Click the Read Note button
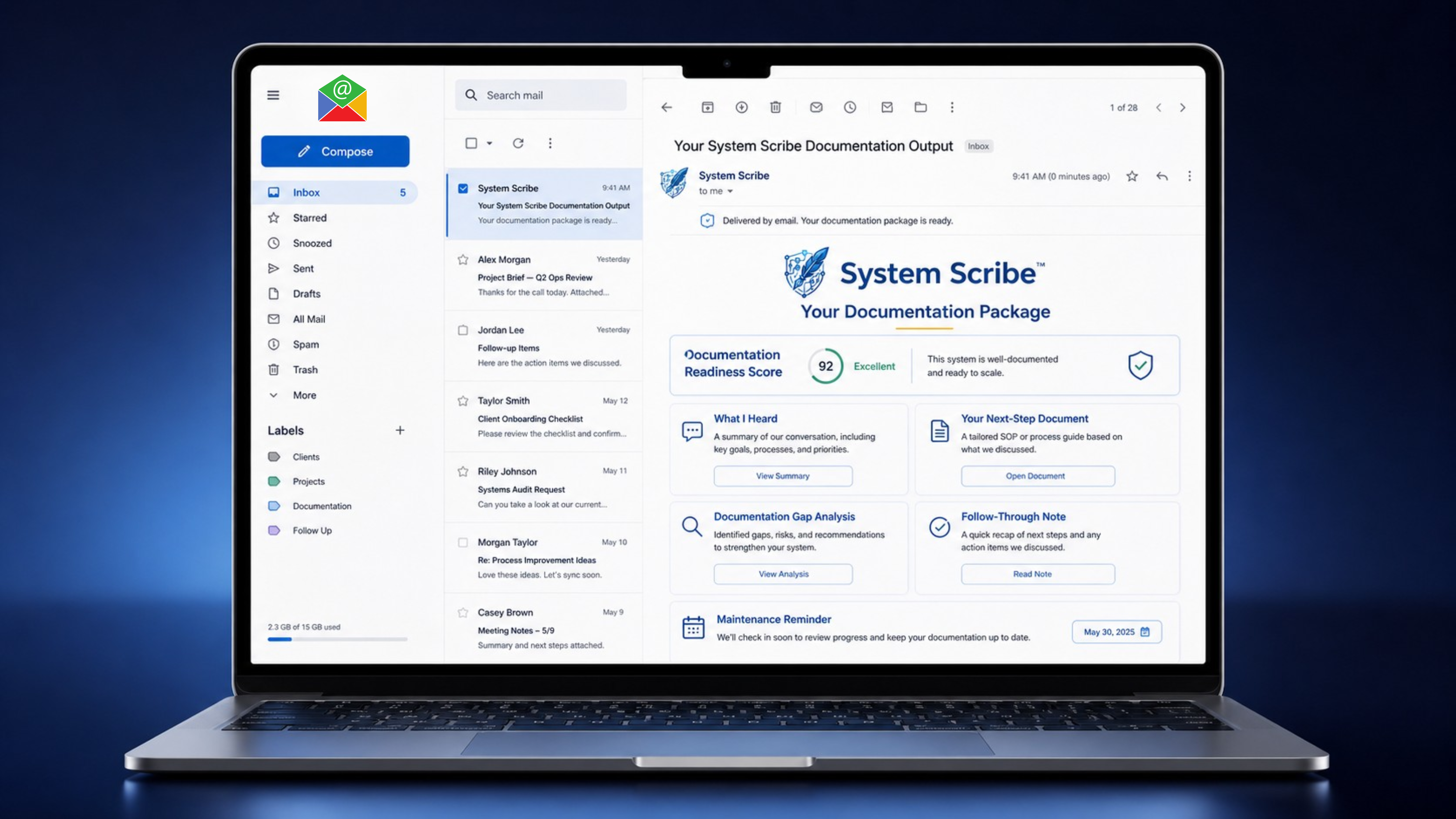The width and height of the screenshot is (1456, 819). [1038, 574]
